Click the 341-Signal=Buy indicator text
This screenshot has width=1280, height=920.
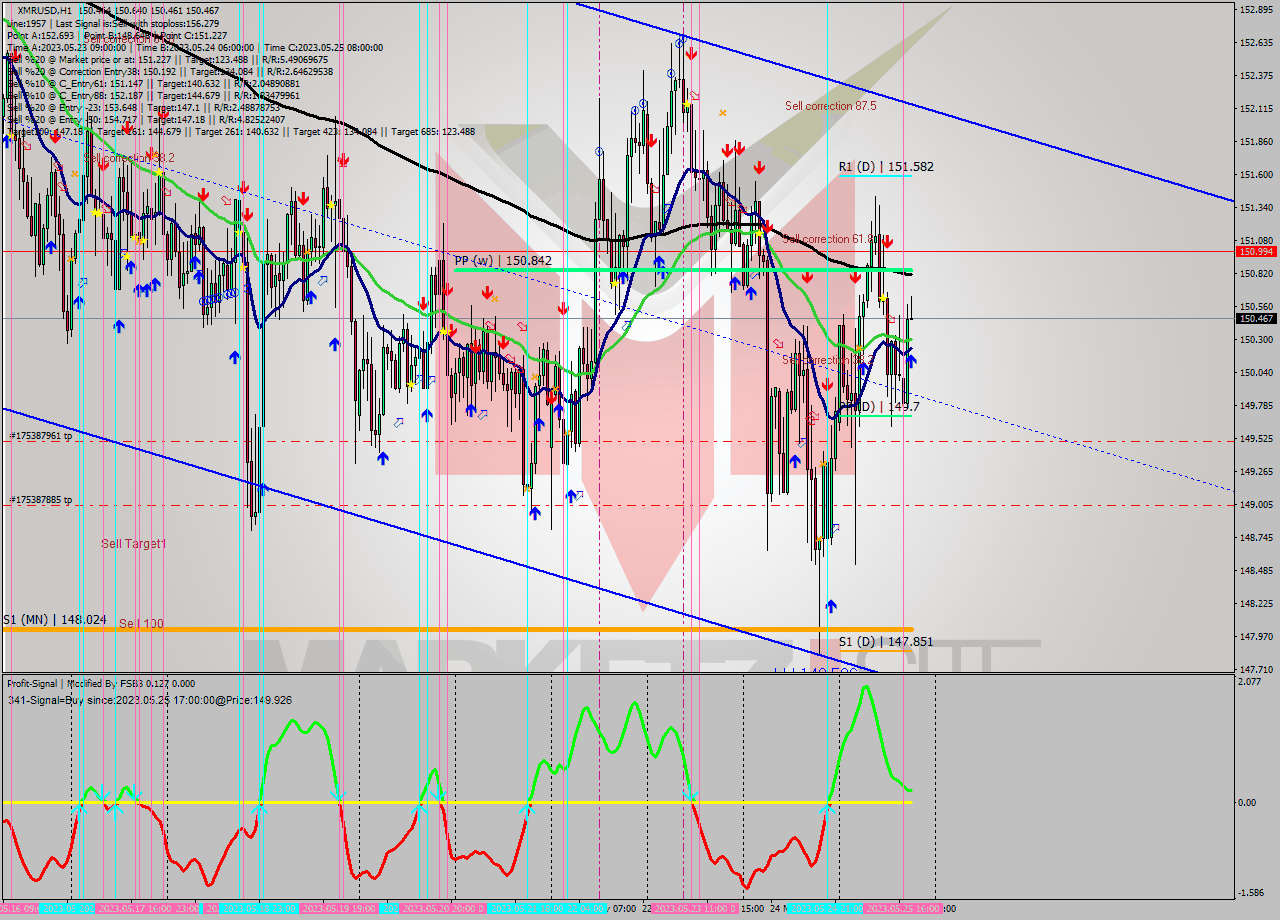[150, 700]
